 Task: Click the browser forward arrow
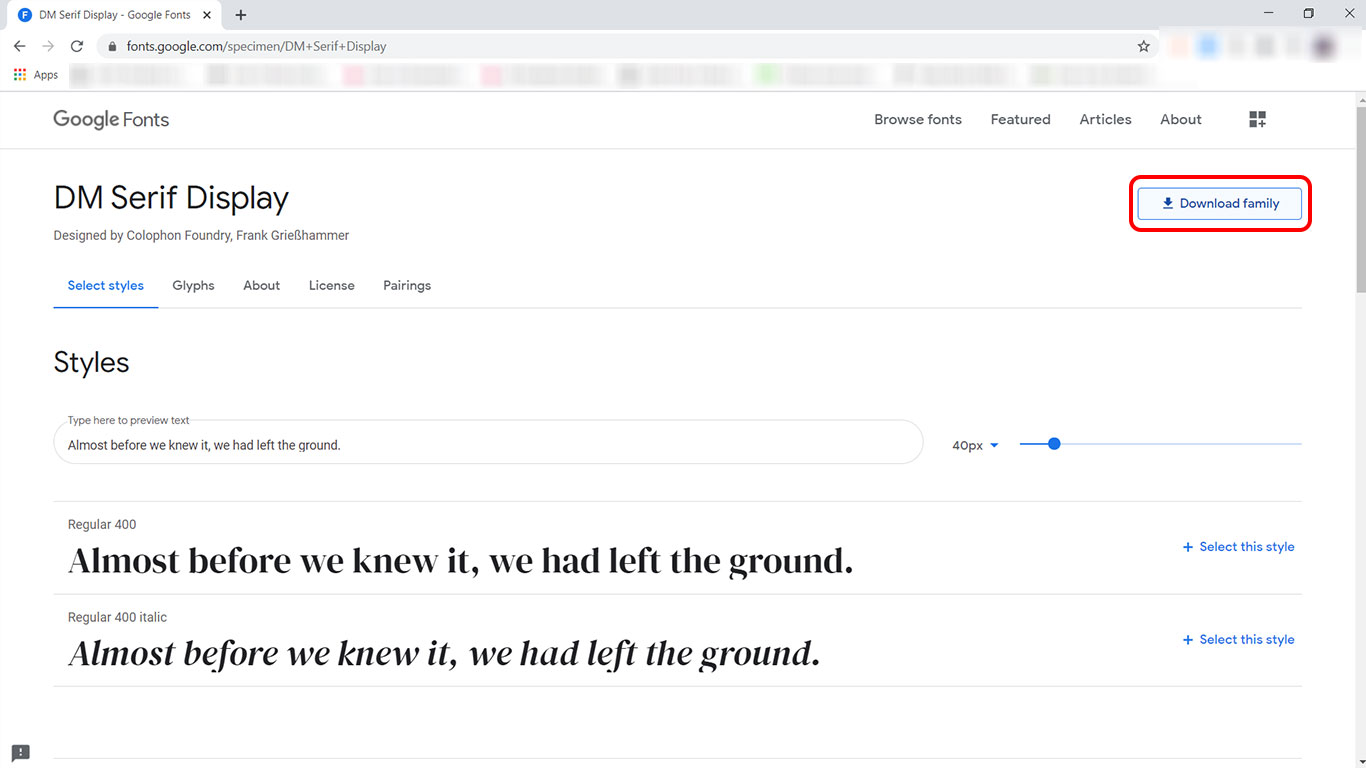(x=48, y=46)
